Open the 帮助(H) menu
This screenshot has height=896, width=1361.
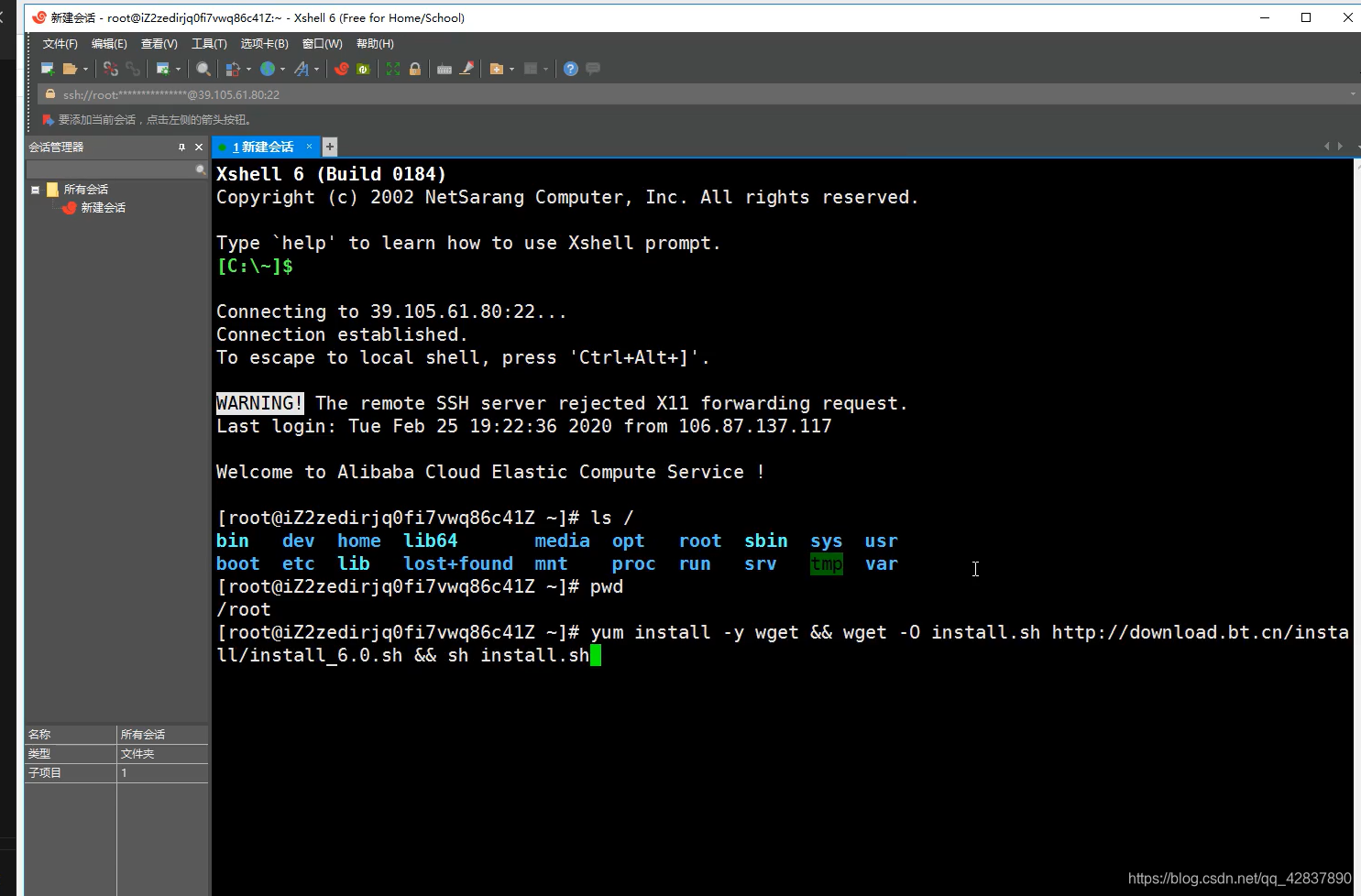click(x=375, y=44)
